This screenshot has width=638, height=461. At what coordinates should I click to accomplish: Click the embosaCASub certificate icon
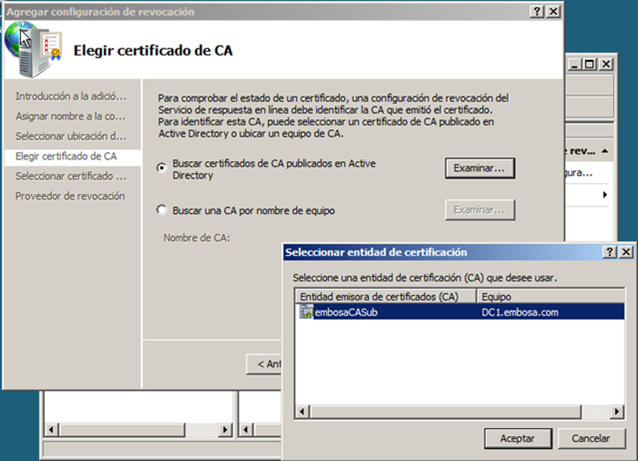coord(306,312)
